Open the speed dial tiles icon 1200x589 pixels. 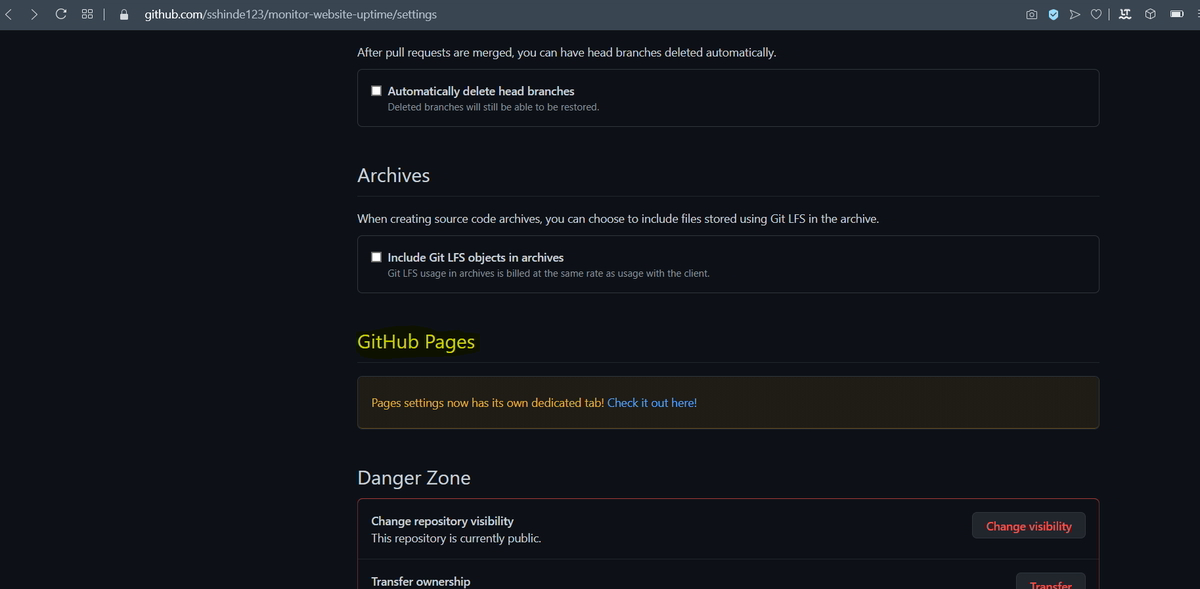(x=86, y=14)
